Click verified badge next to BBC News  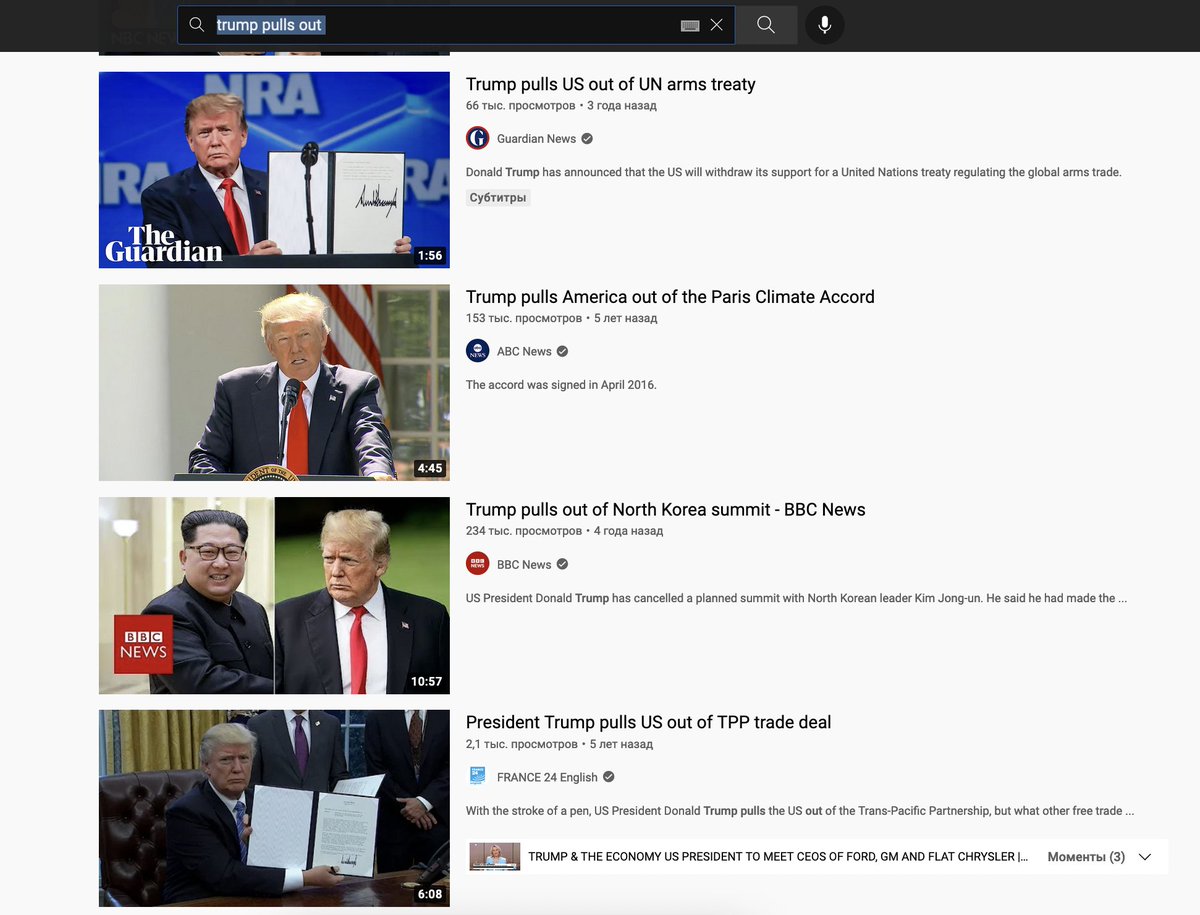pos(562,564)
